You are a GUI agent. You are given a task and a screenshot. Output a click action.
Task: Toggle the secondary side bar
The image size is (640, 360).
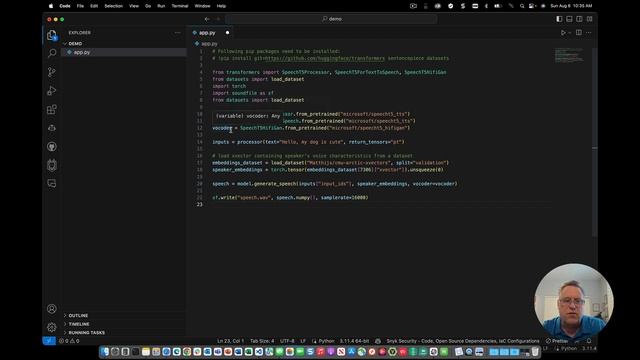click(580, 19)
